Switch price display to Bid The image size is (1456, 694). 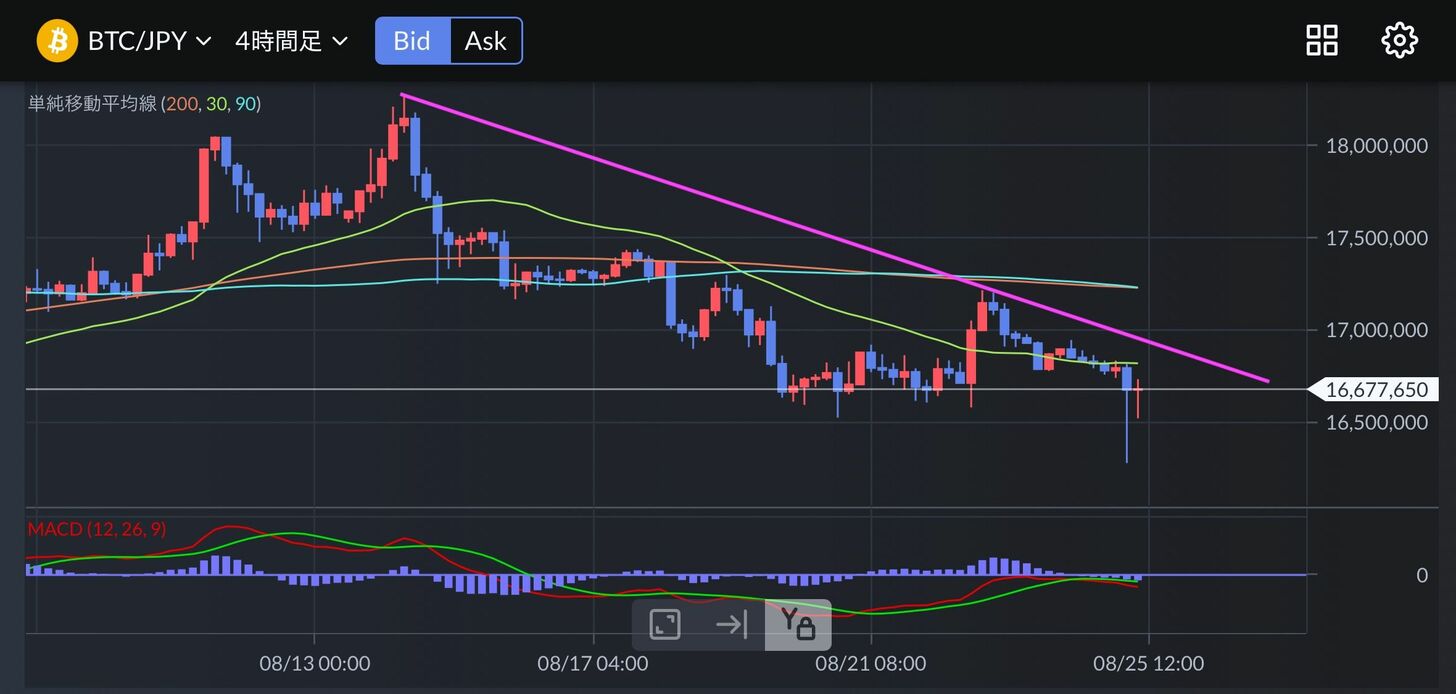[412, 41]
